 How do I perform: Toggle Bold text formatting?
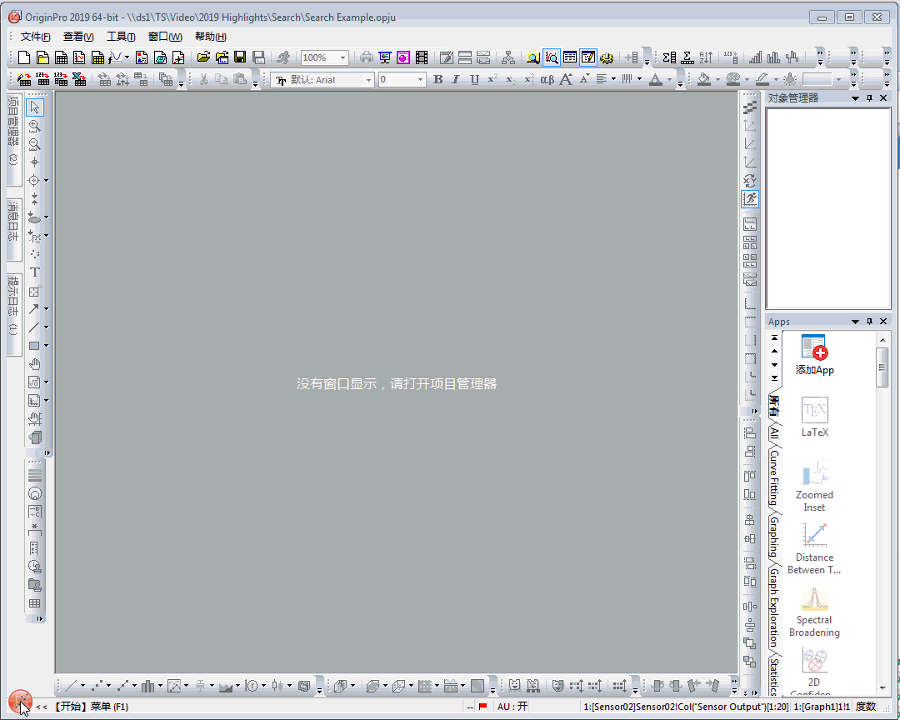click(438, 80)
